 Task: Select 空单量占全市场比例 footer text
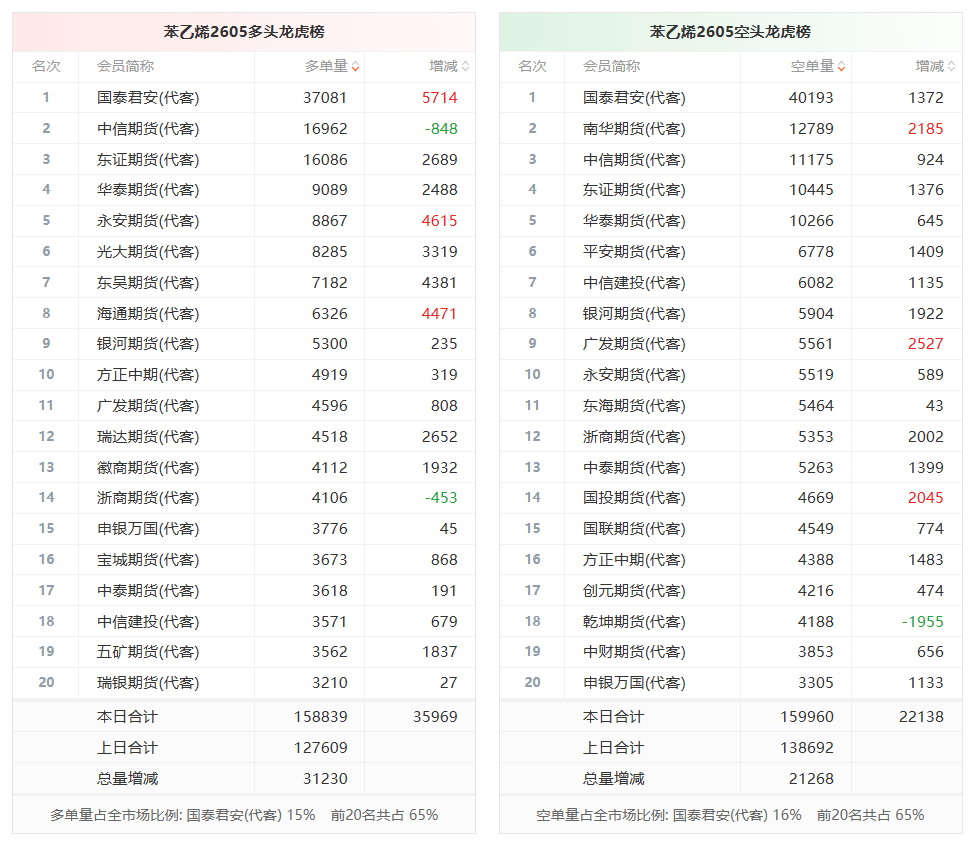coord(730,815)
